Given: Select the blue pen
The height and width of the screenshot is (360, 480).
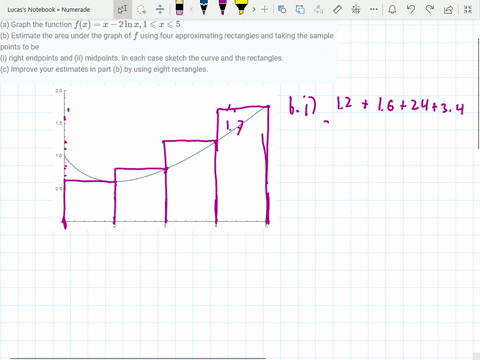Looking at the screenshot, I should (204, 8).
